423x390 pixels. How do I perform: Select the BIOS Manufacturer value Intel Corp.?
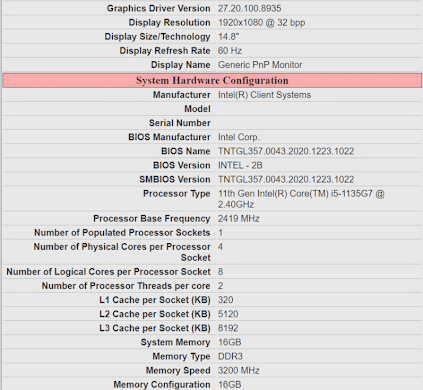(239, 137)
